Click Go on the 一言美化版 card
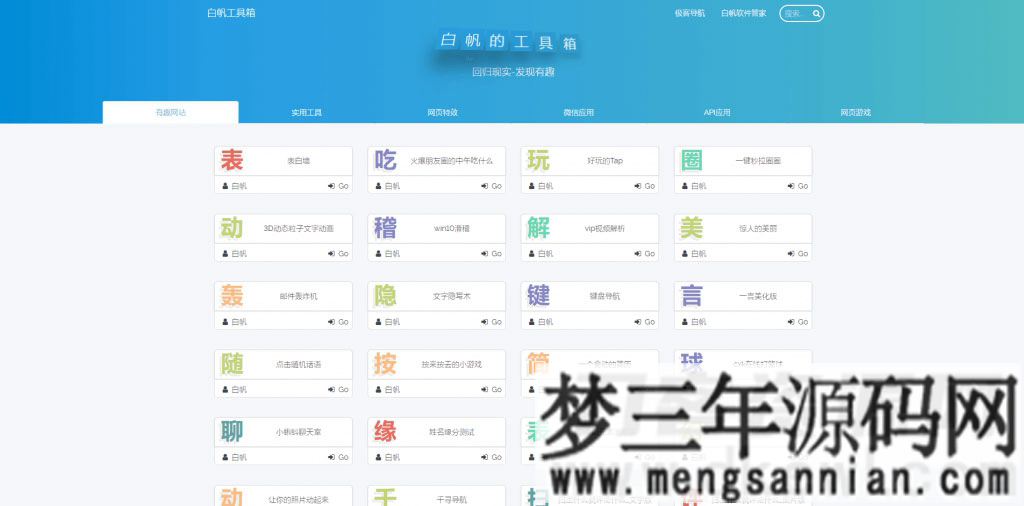The height and width of the screenshot is (506, 1024). click(798, 322)
